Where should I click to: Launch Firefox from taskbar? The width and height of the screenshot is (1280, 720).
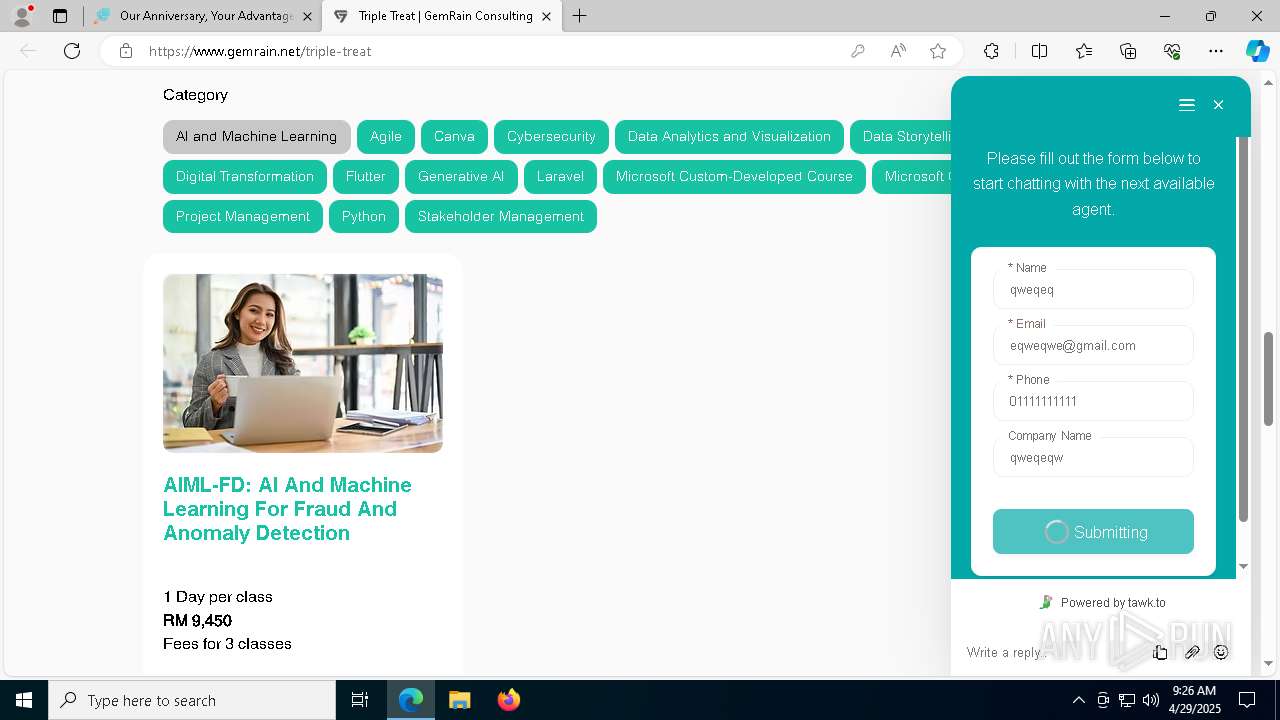tap(509, 700)
